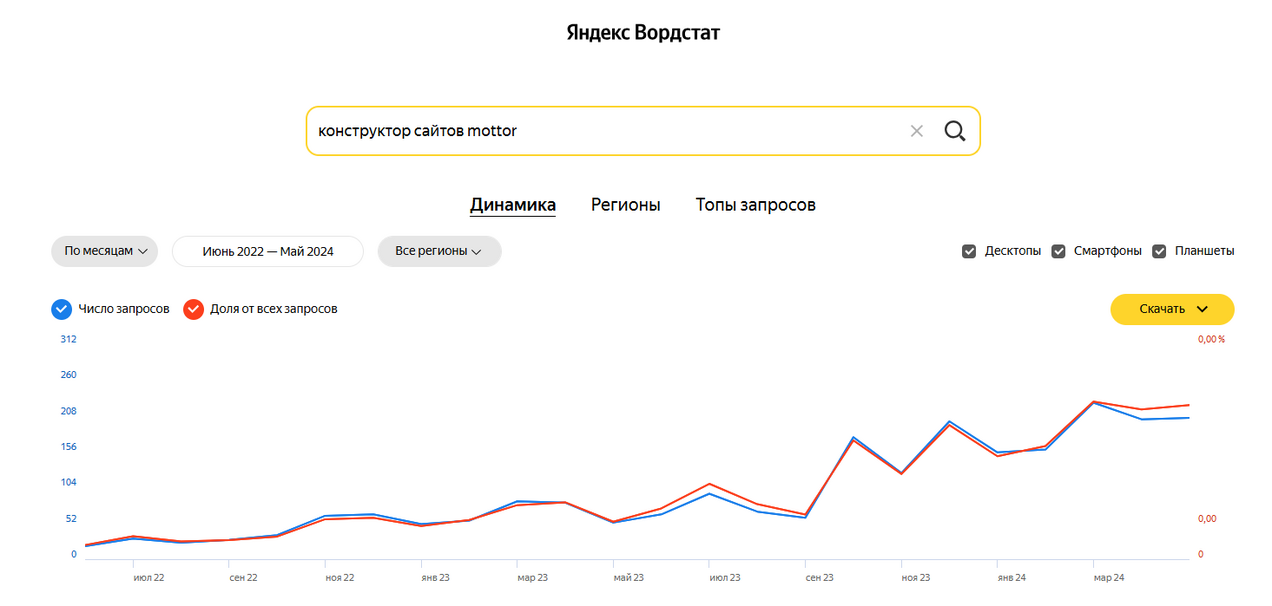Switch to the Регионы tab
The width and height of the screenshot is (1272, 606).
pos(626,205)
